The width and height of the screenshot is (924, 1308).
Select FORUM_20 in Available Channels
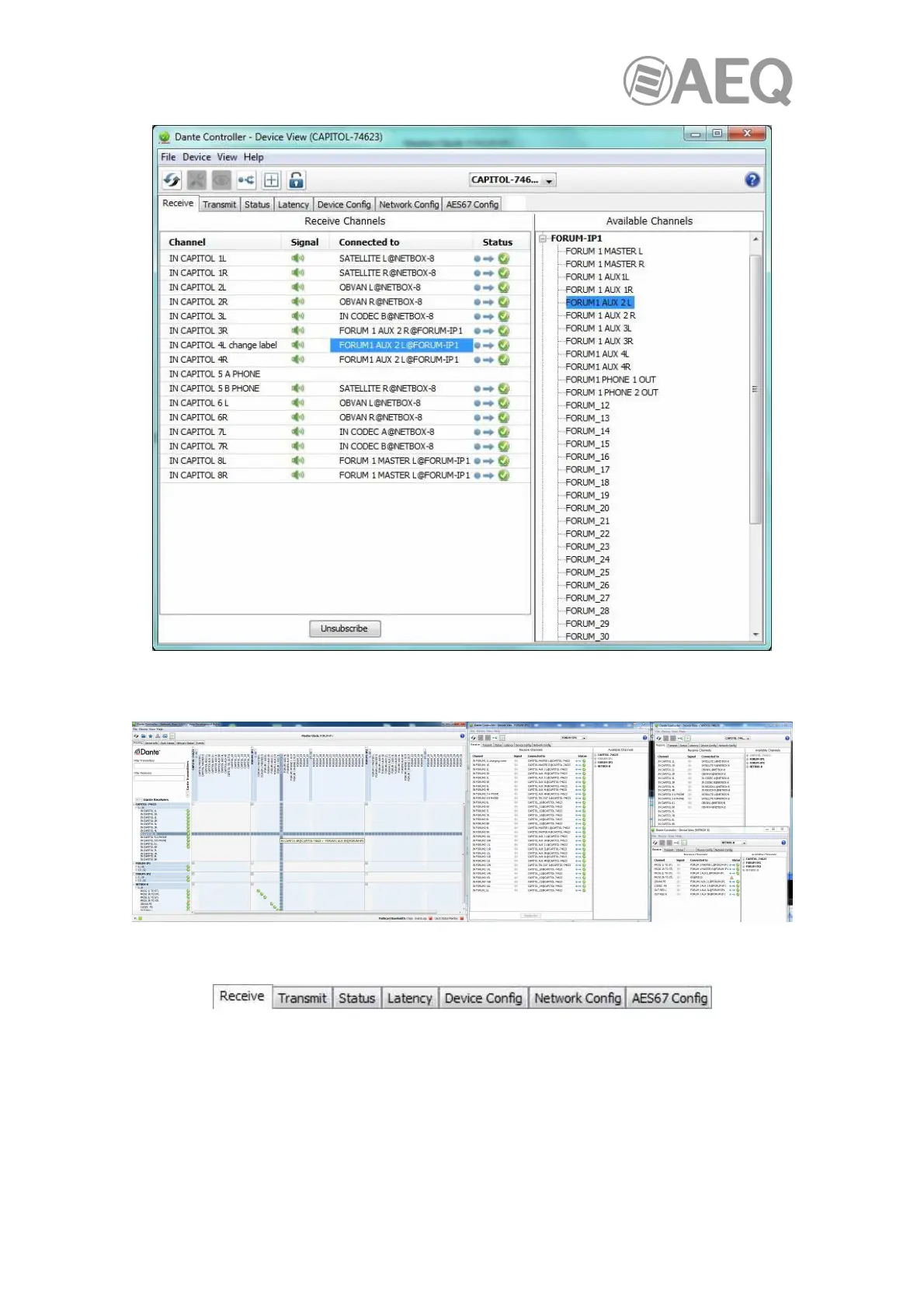pos(587,508)
